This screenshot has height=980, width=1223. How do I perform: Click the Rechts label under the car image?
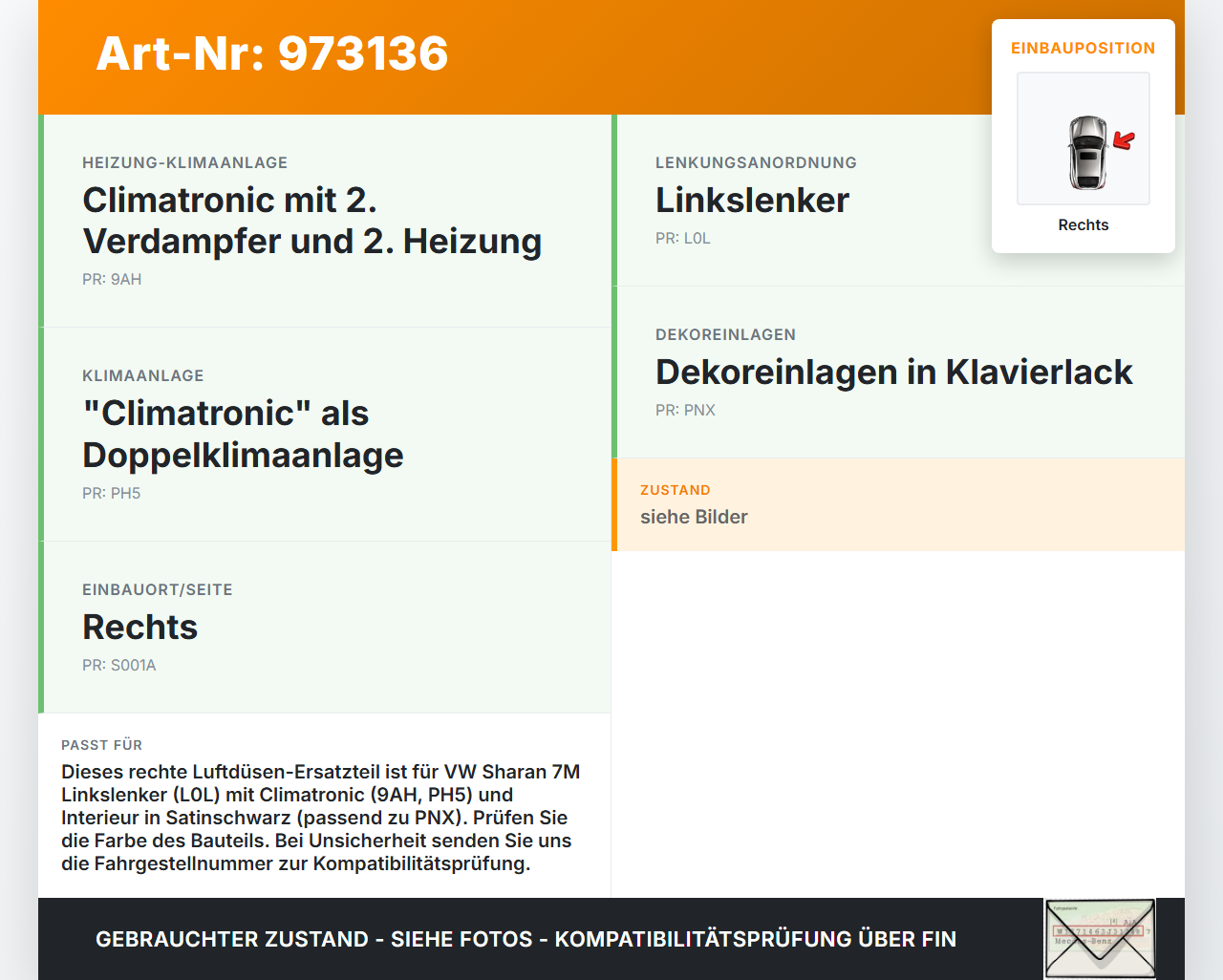1083,224
